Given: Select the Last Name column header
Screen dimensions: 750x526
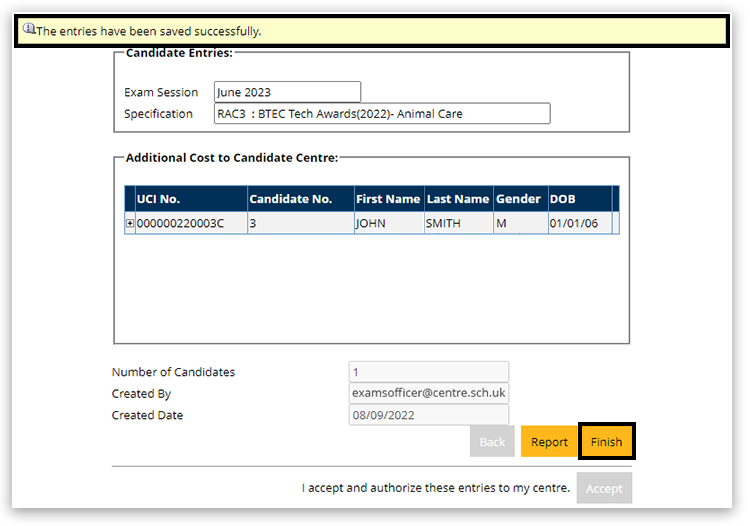Looking at the screenshot, I should [x=458, y=199].
